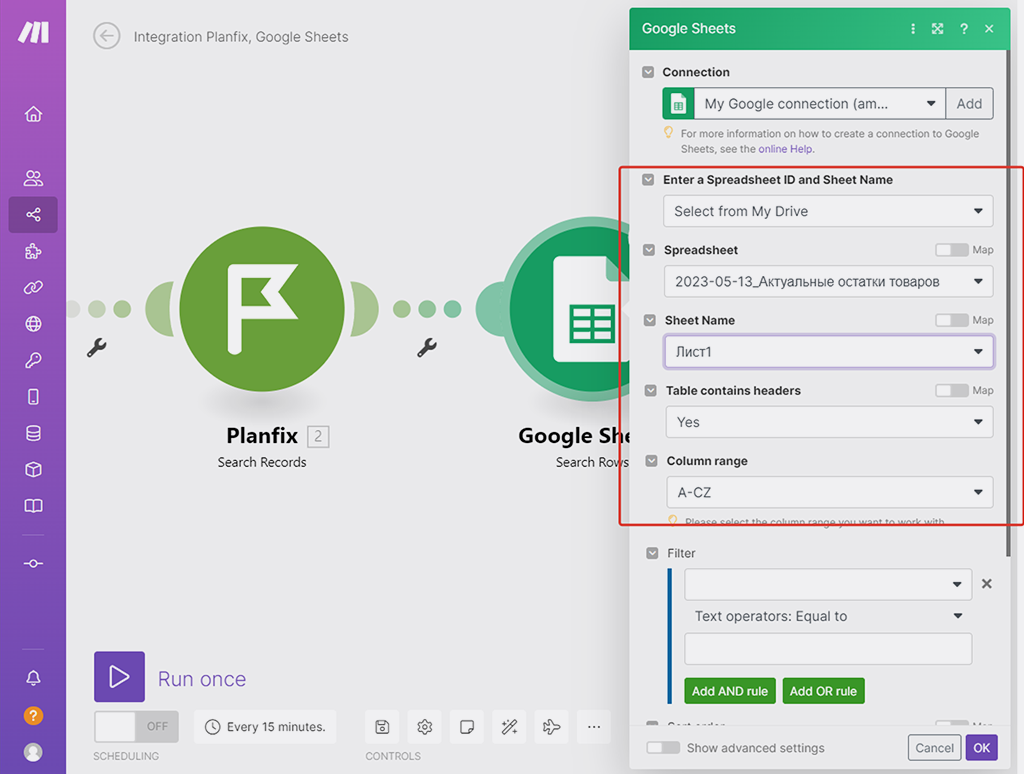Click the explain flow airplane icon
The image size is (1024, 774).
[551, 727]
